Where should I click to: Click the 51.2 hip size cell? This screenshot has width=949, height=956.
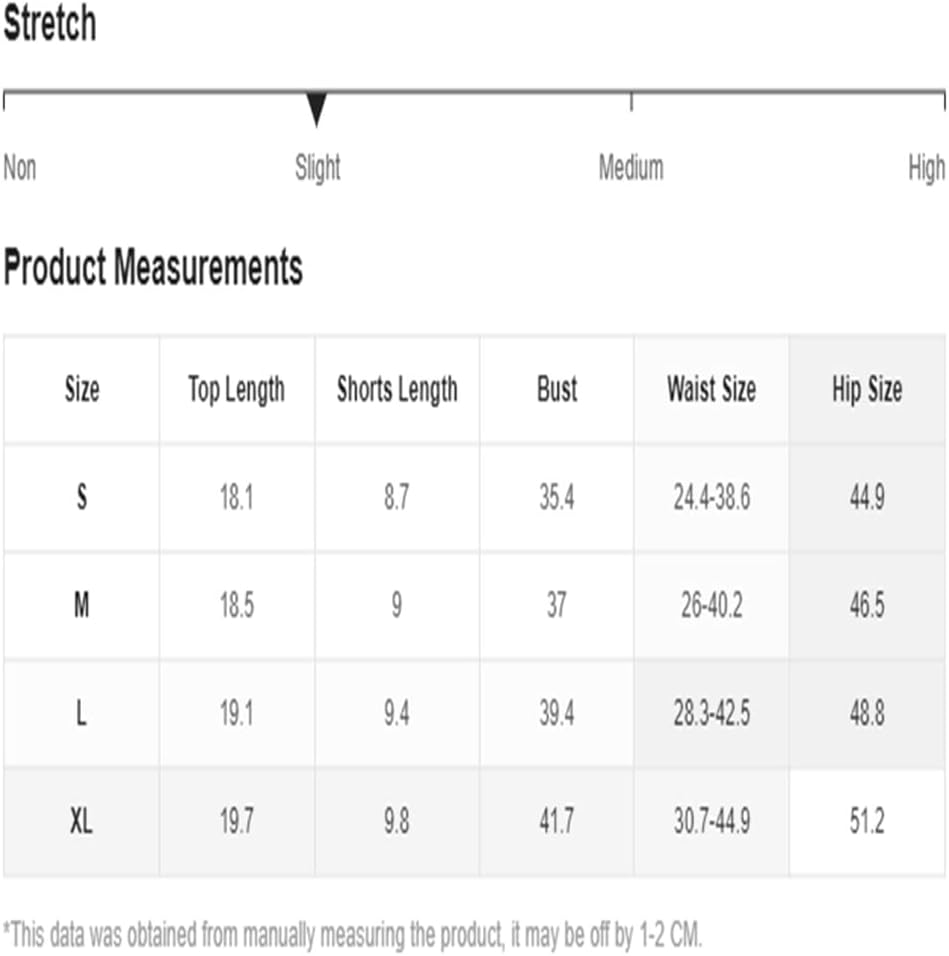[867, 821]
